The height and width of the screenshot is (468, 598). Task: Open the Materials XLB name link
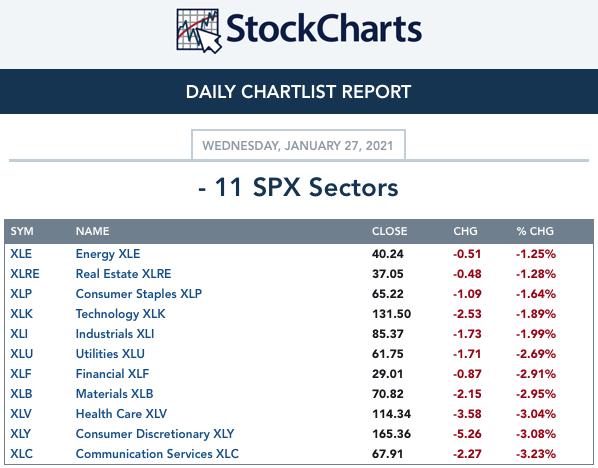click(114, 394)
